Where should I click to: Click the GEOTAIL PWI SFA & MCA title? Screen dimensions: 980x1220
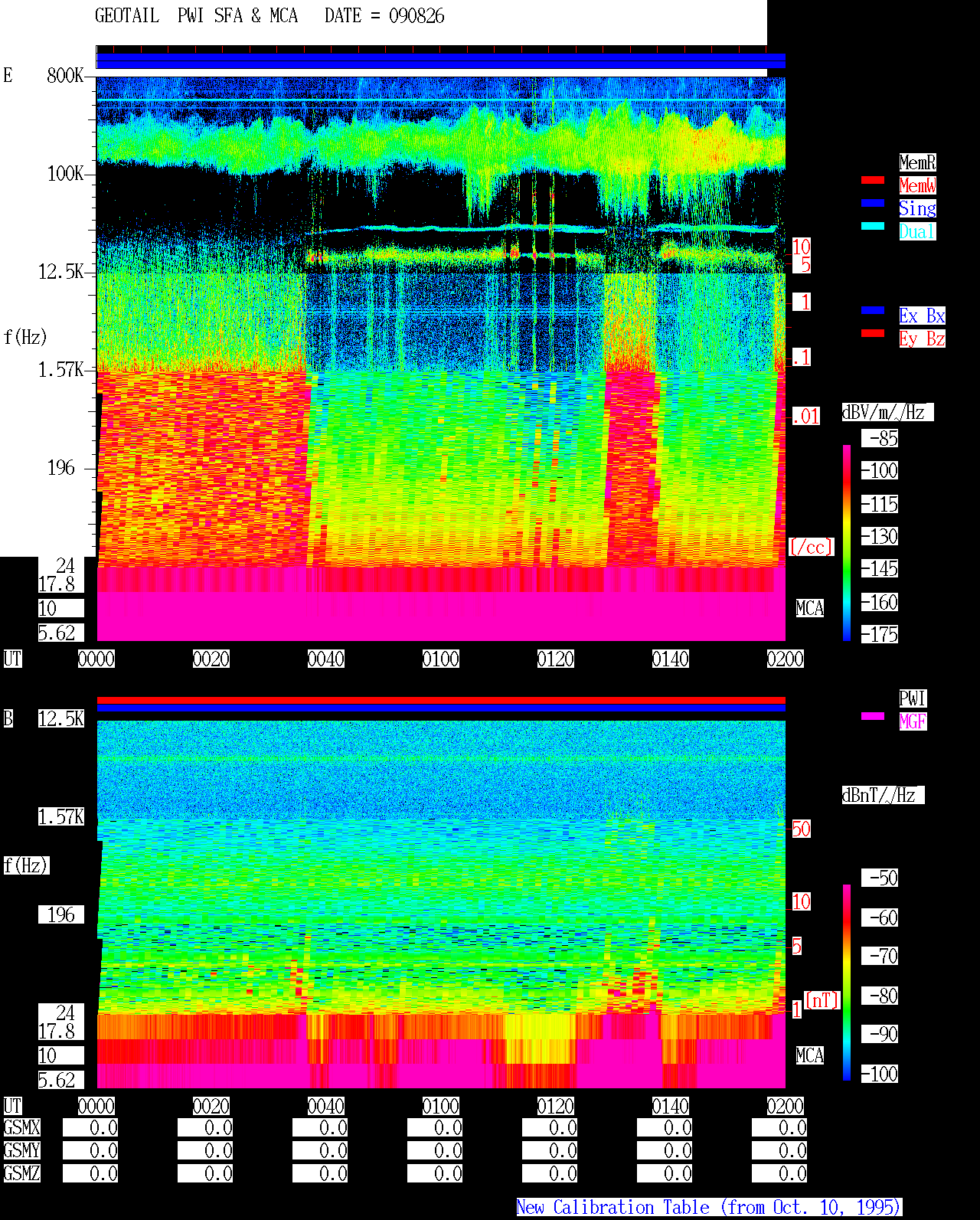coord(269,16)
